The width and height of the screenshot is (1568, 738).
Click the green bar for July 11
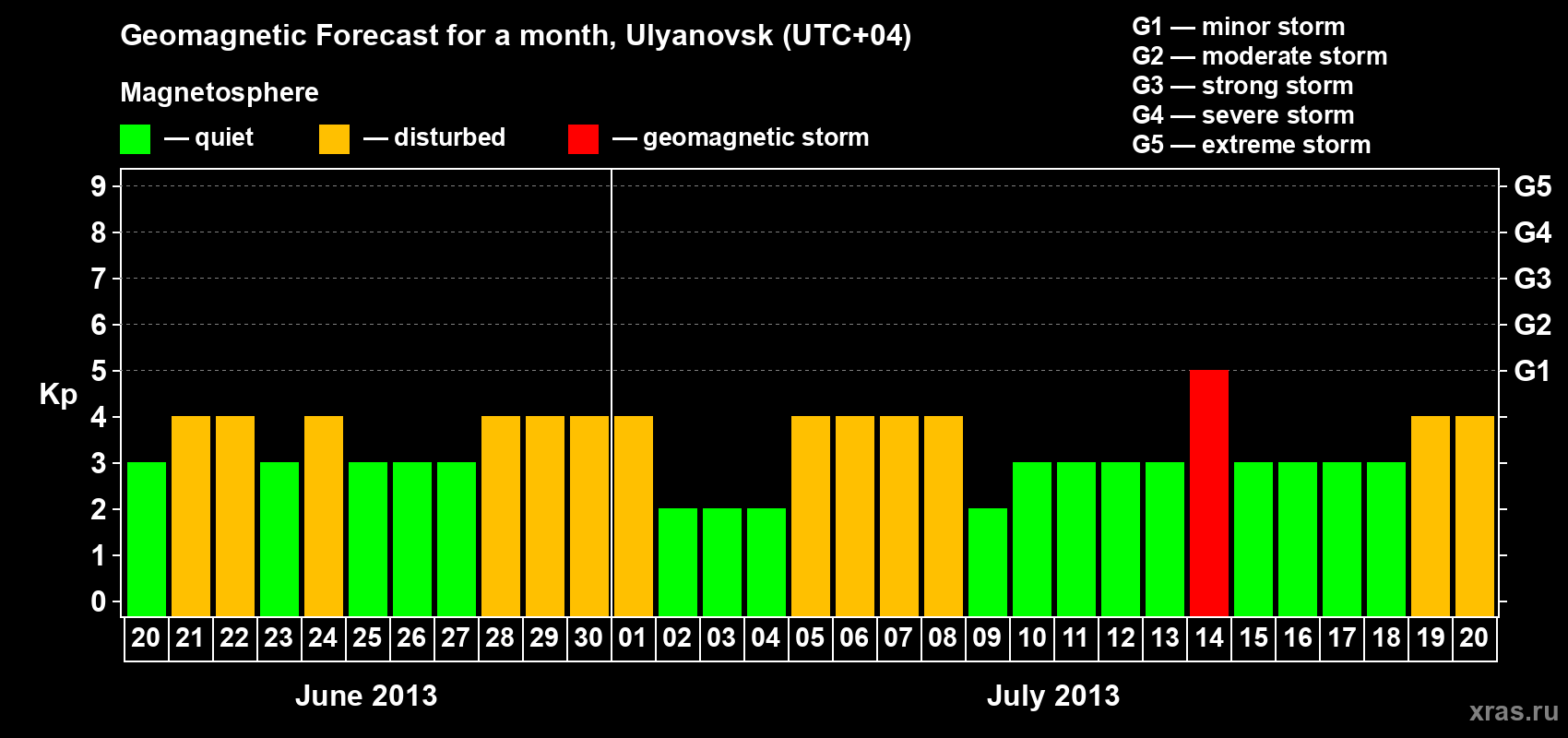click(1076, 539)
